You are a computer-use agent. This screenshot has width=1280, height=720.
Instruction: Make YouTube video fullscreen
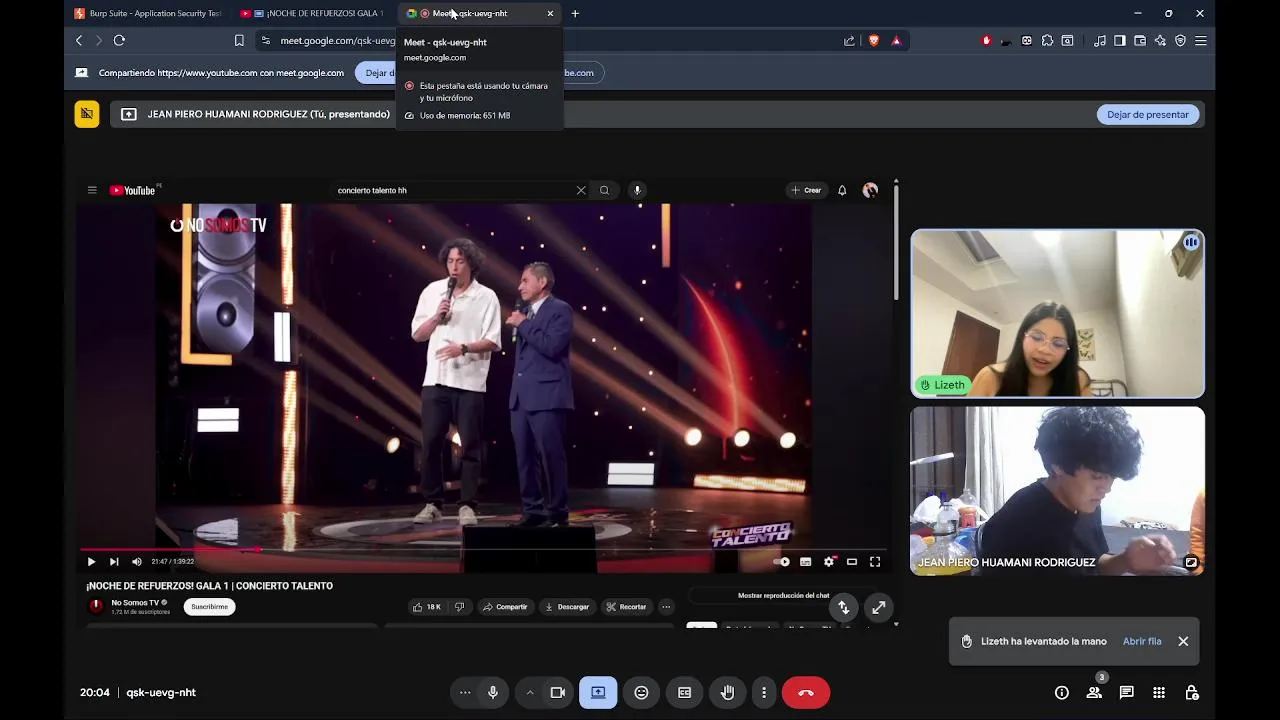(x=875, y=562)
